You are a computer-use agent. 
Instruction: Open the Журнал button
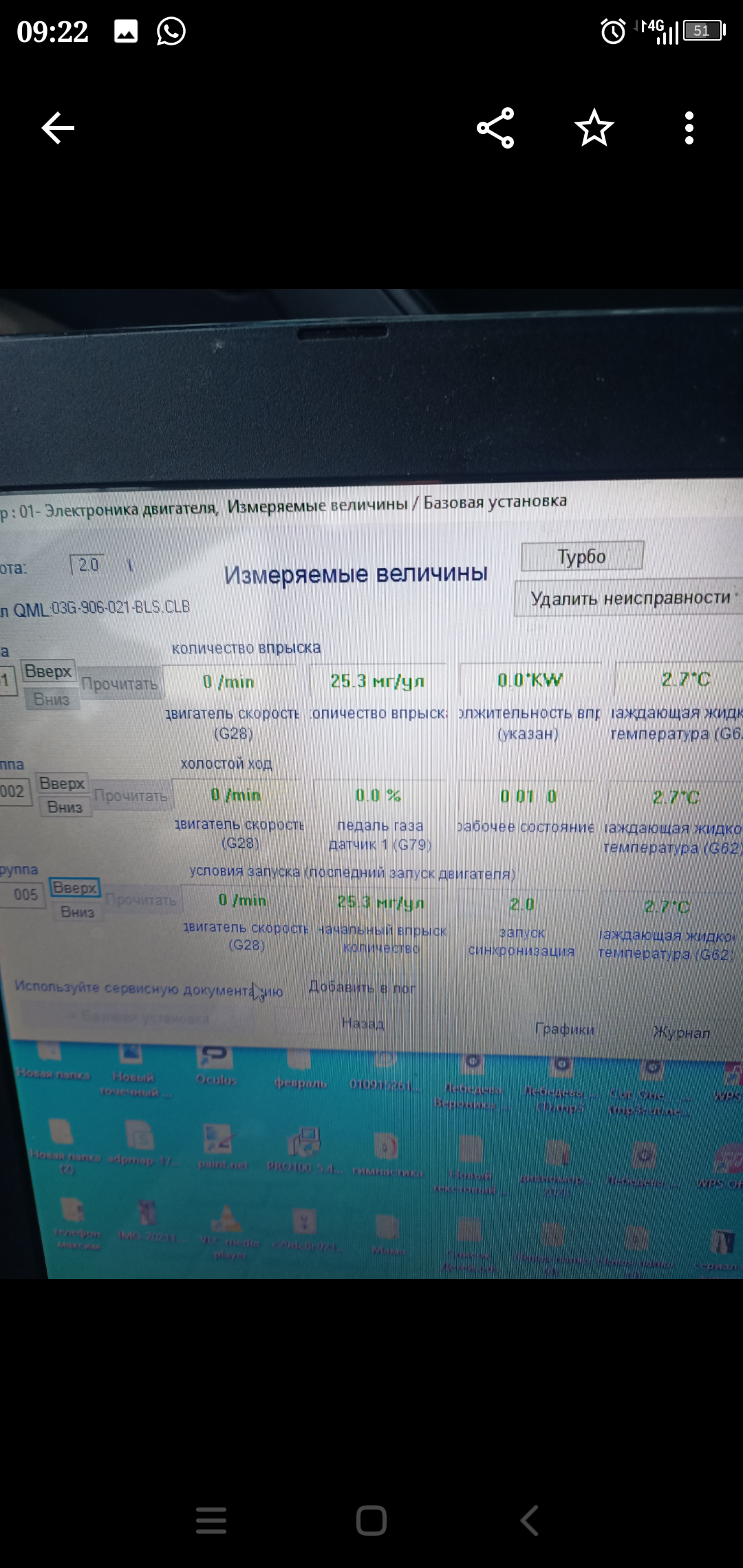(x=680, y=1032)
